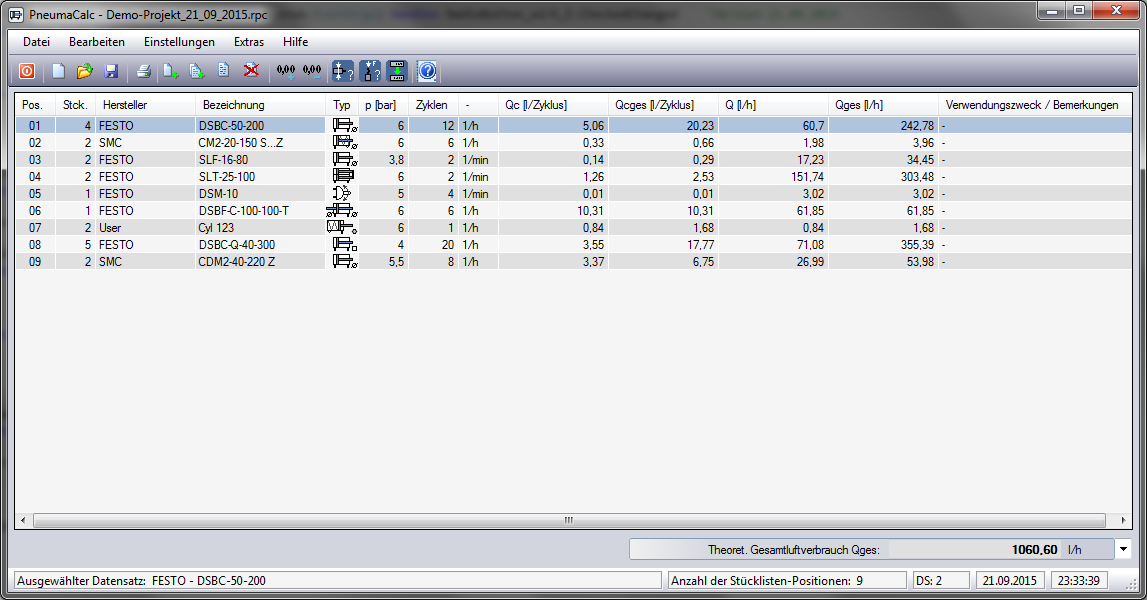The width and height of the screenshot is (1147, 600).
Task: Click the User manufacturer cell
Action: tap(145, 228)
